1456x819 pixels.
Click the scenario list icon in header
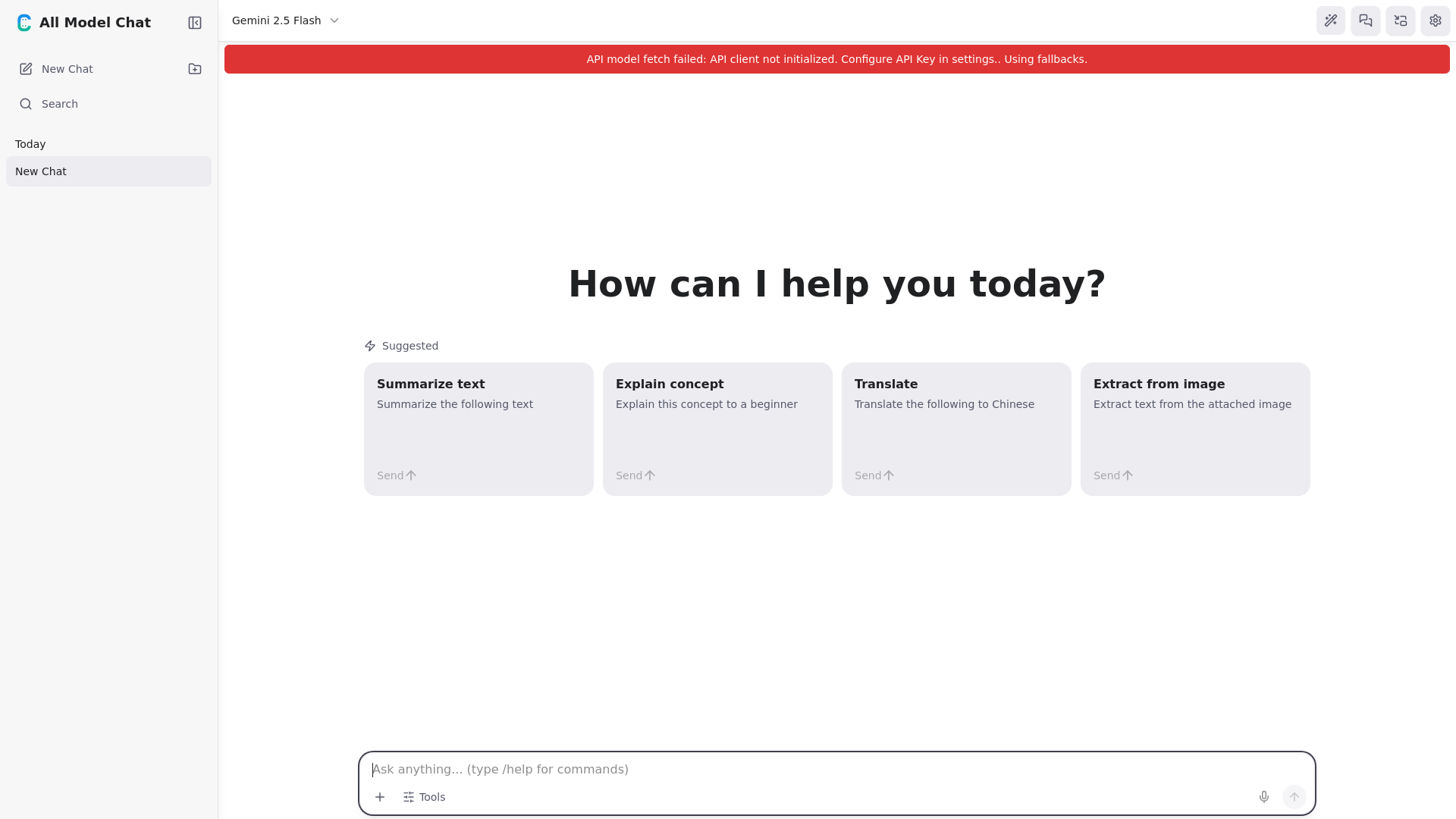[1401, 20]
